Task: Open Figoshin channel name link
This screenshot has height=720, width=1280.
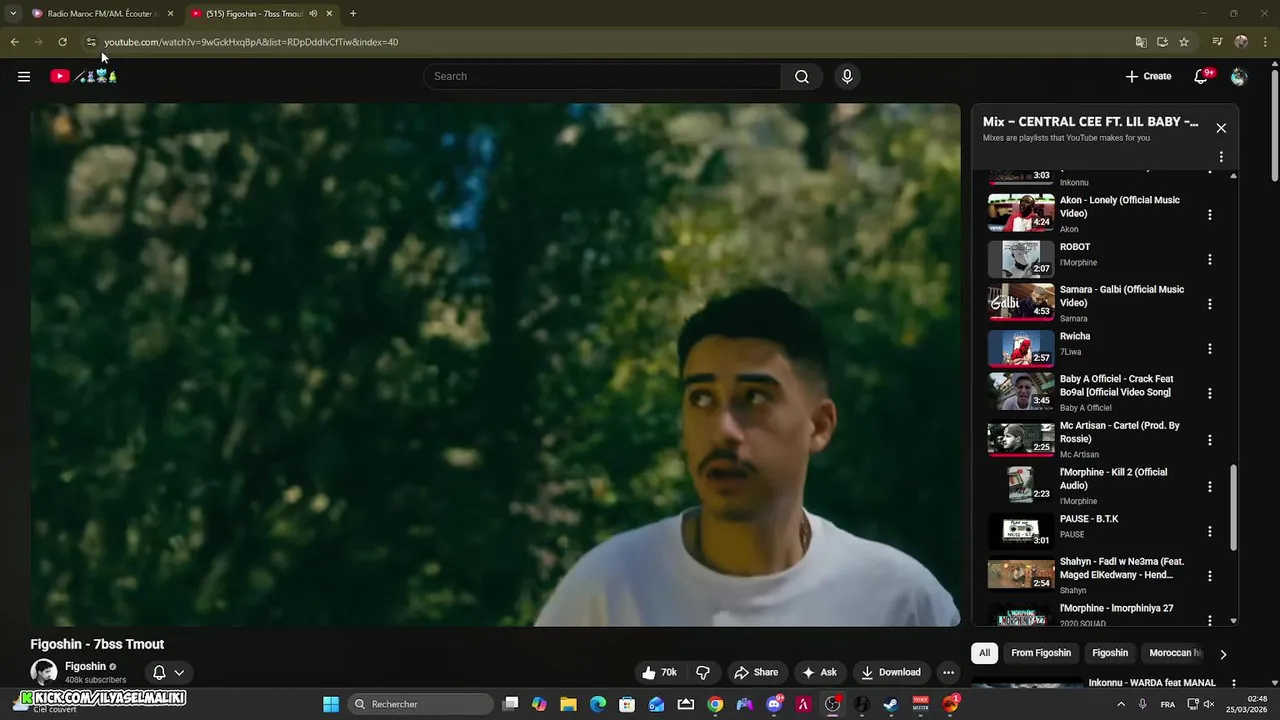Action: pos(85,666)
